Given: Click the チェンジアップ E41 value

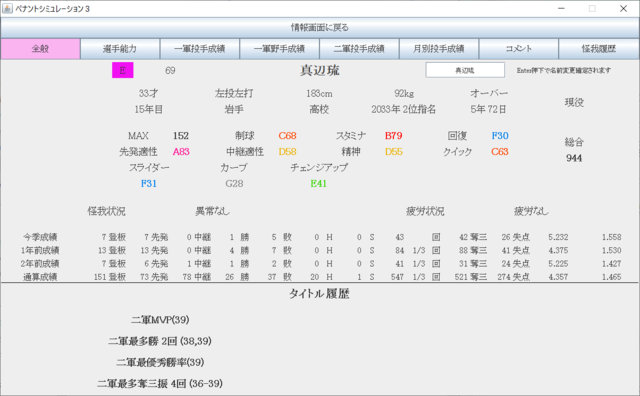Looking at the screenshot, I should 318,183.
